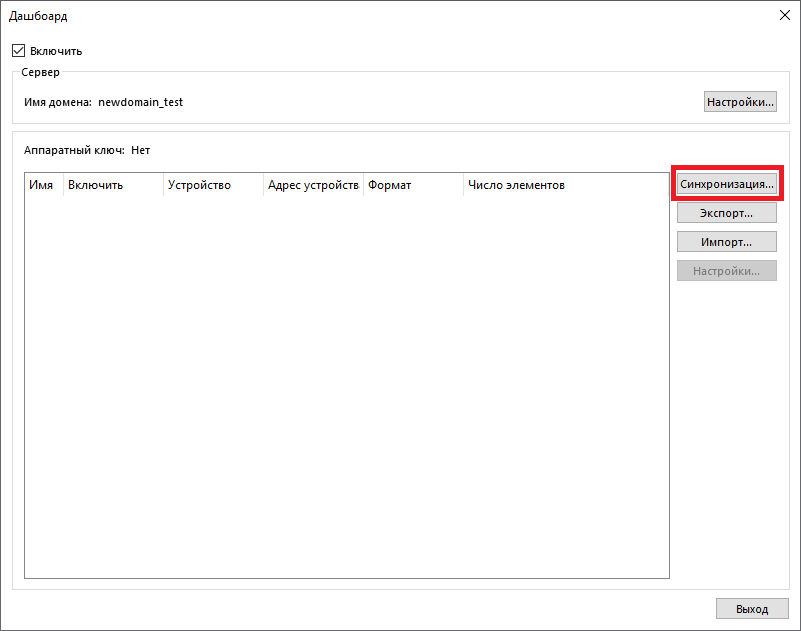Click the Число элементов column header

click(x=516, y=185)
